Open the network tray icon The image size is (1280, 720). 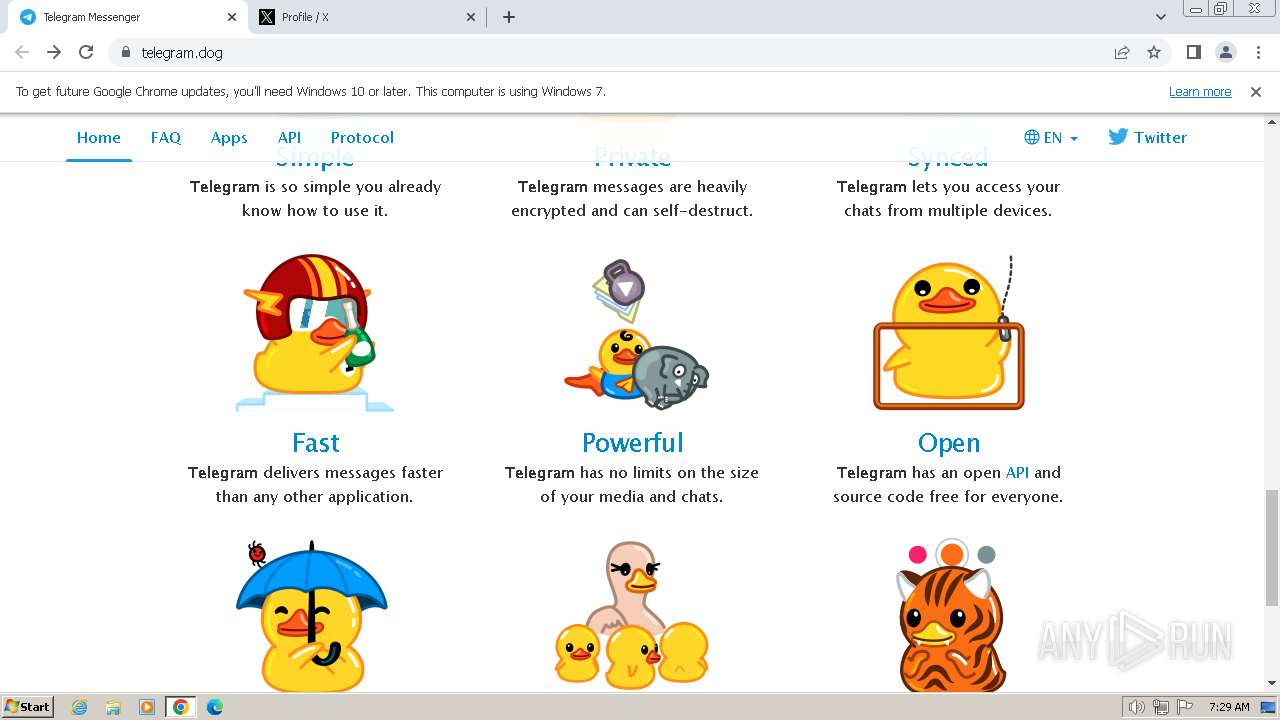(1161, 707)
